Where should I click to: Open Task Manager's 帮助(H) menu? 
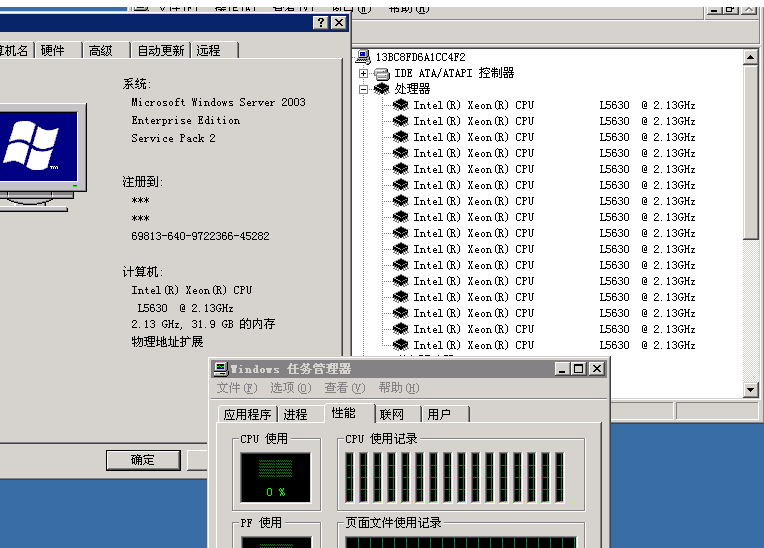(399, 388)
